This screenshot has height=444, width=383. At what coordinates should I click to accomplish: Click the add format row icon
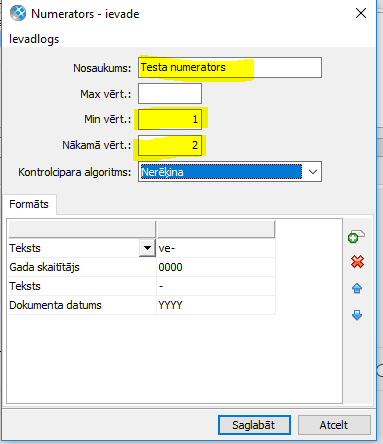(x=356, y=236)
